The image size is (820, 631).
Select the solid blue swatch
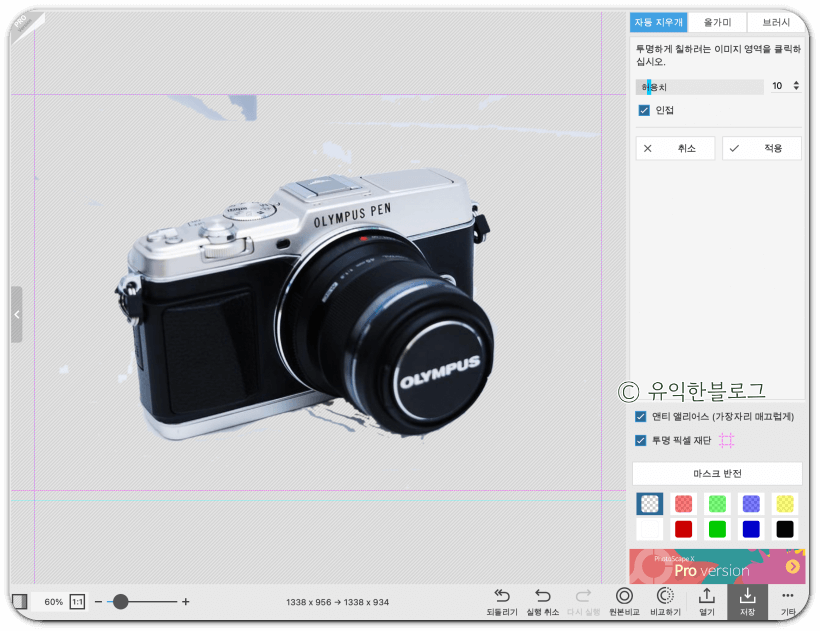(751, 529)
